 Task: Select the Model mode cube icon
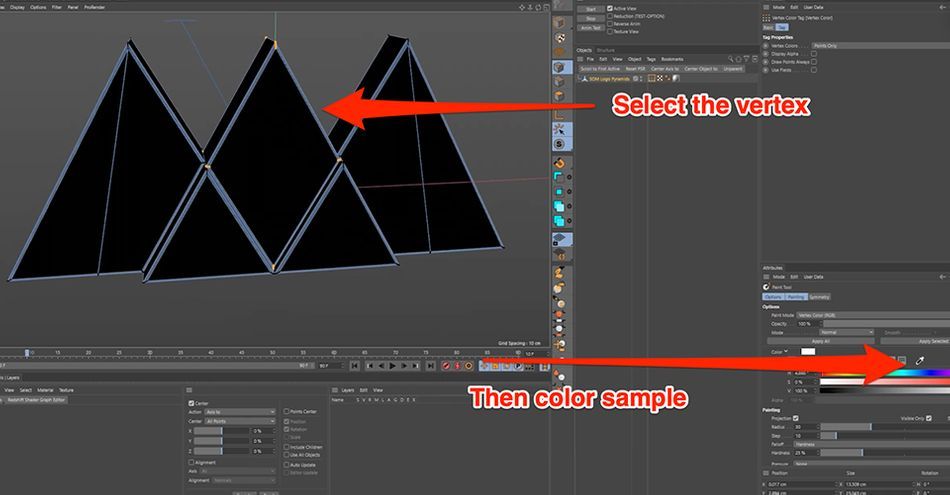pyautogui.click(x=560, y=24)
